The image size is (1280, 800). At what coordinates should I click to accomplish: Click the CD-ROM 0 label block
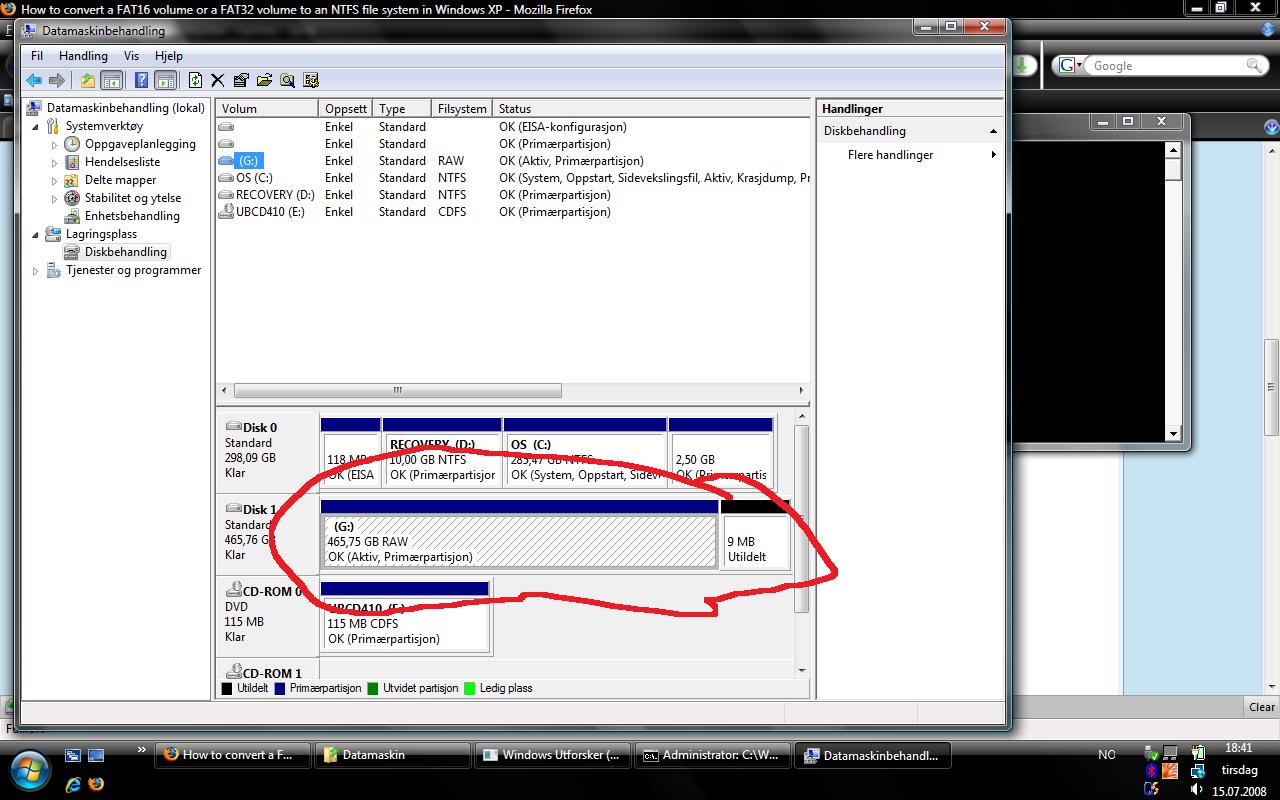(268, 614)
